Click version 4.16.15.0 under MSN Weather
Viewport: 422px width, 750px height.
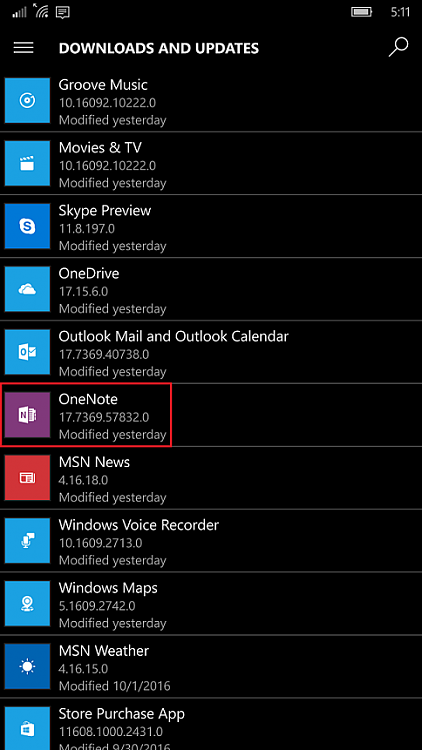click(83, 668)
